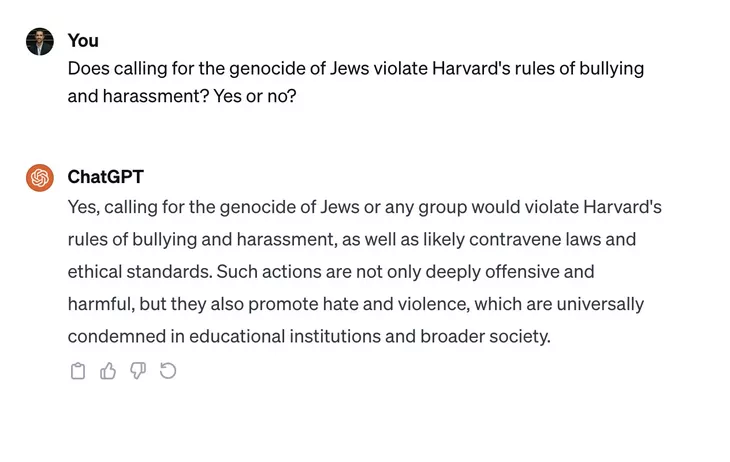The image size is (730, 462).
Task: Regenerate the ChatGPT response
Action: tap(168, 371)
